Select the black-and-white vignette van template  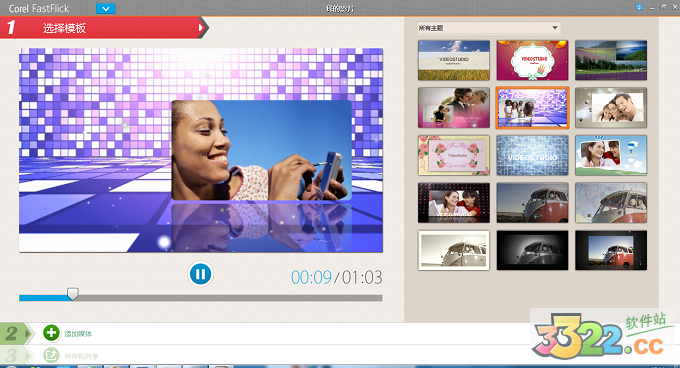coord(532,250)
